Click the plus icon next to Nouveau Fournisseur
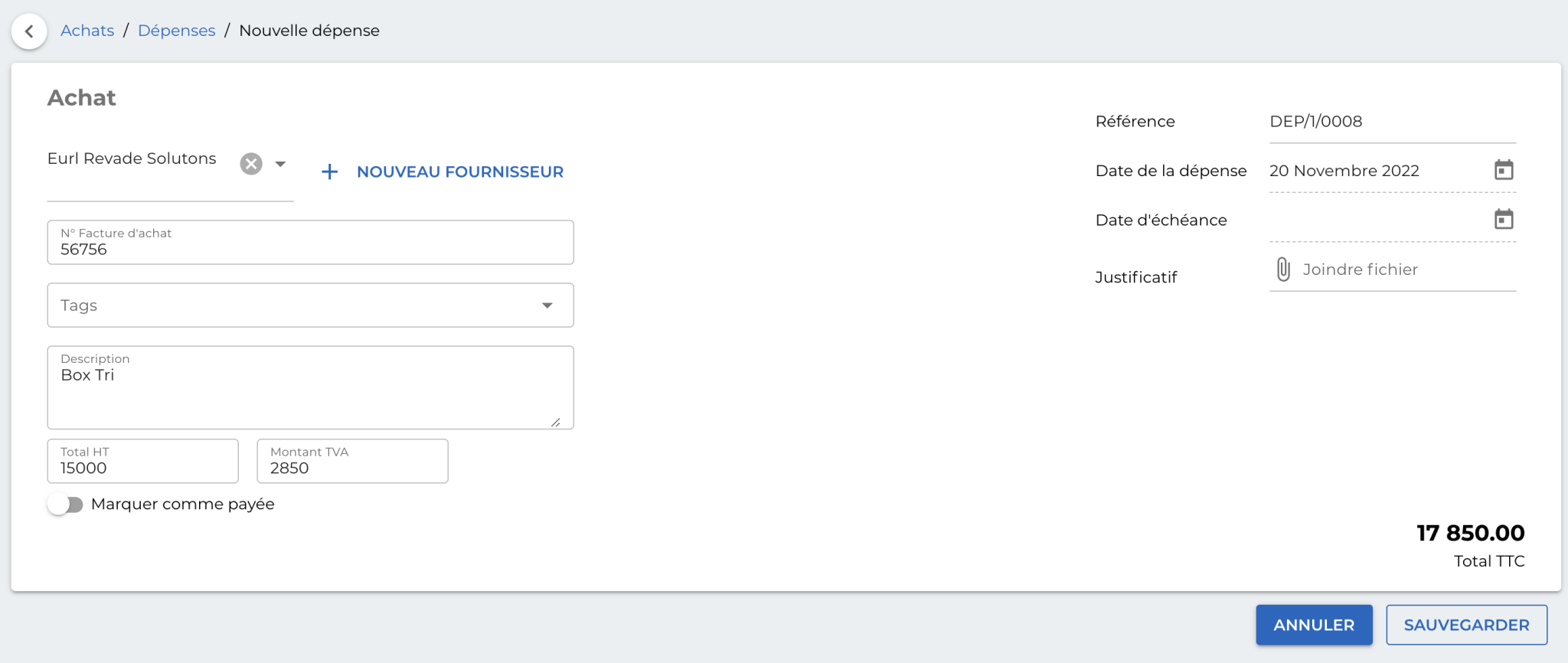Screen dimensions: 1568x663 tap(329, 171)
